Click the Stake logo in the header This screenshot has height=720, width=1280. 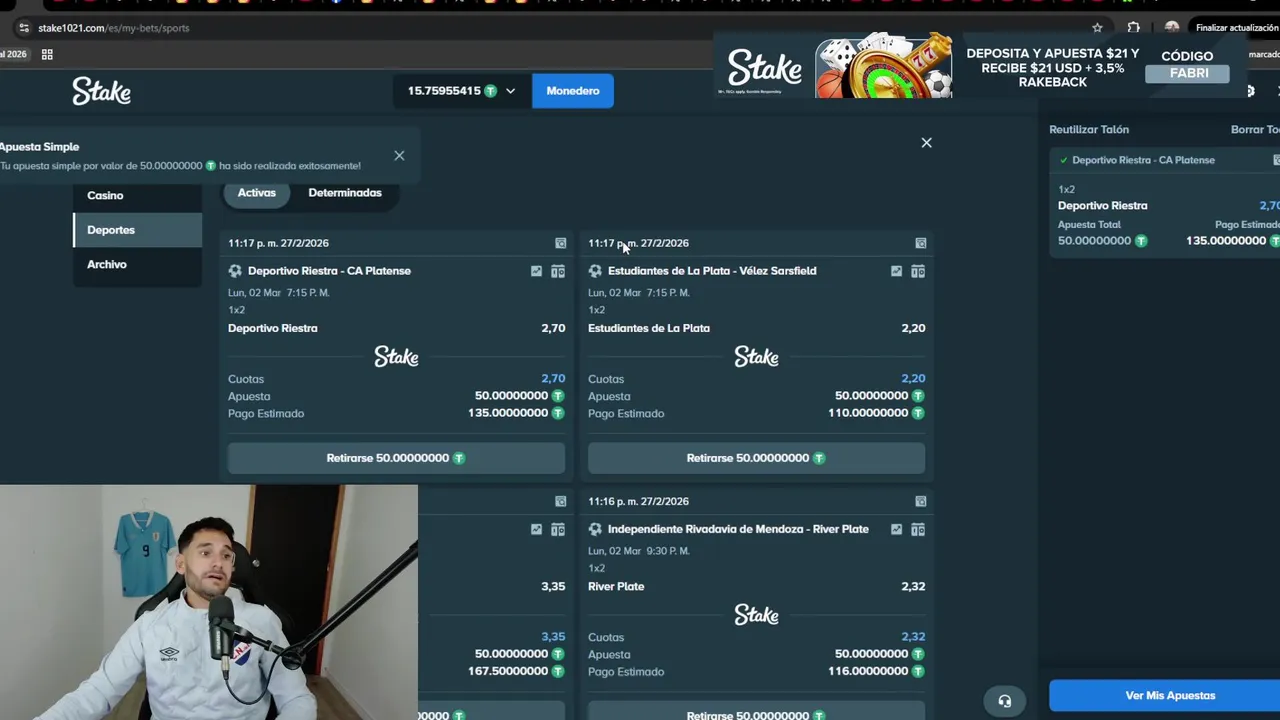pos(101,91)
